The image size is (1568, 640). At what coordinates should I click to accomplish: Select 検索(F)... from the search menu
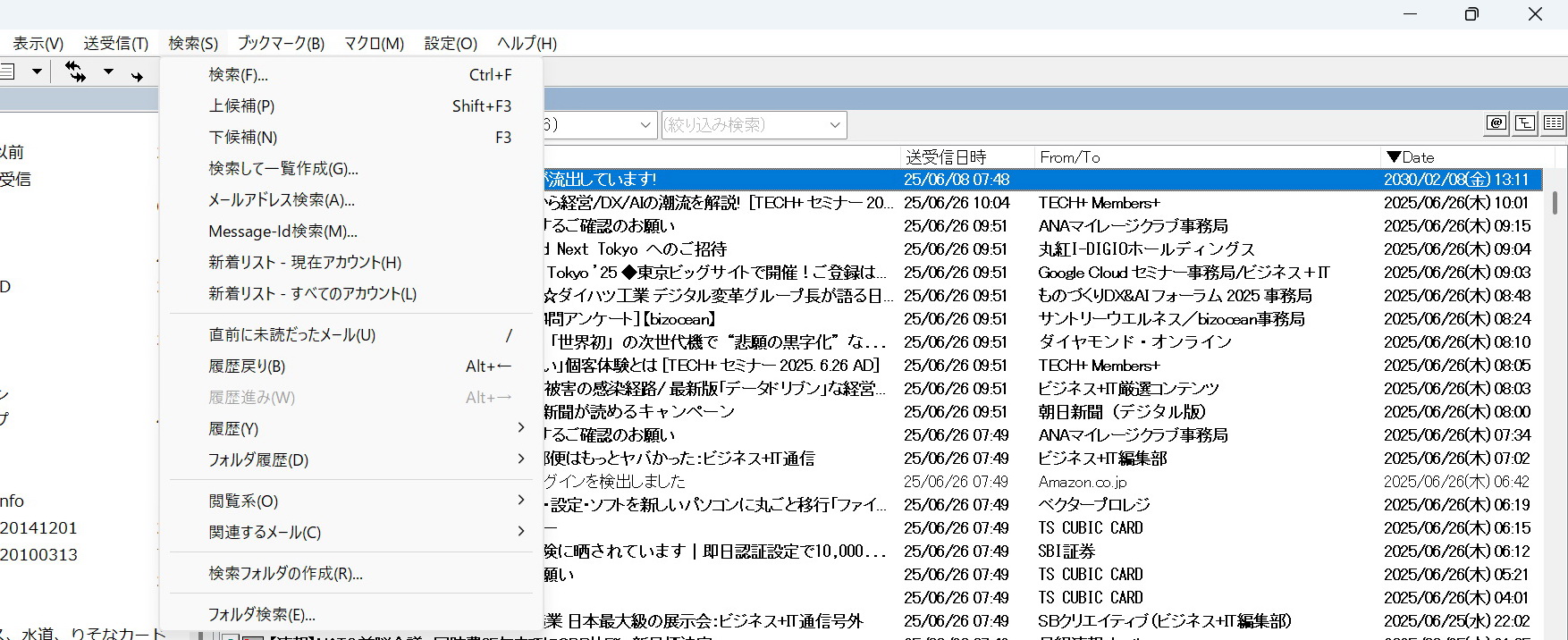point(238,75)
